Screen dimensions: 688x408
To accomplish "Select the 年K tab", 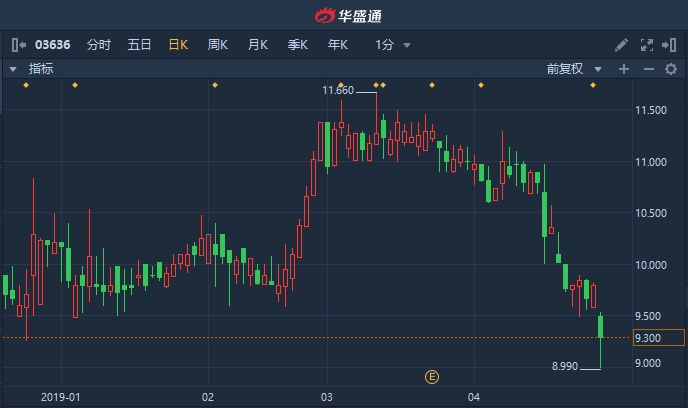I will tap(337, 45).
